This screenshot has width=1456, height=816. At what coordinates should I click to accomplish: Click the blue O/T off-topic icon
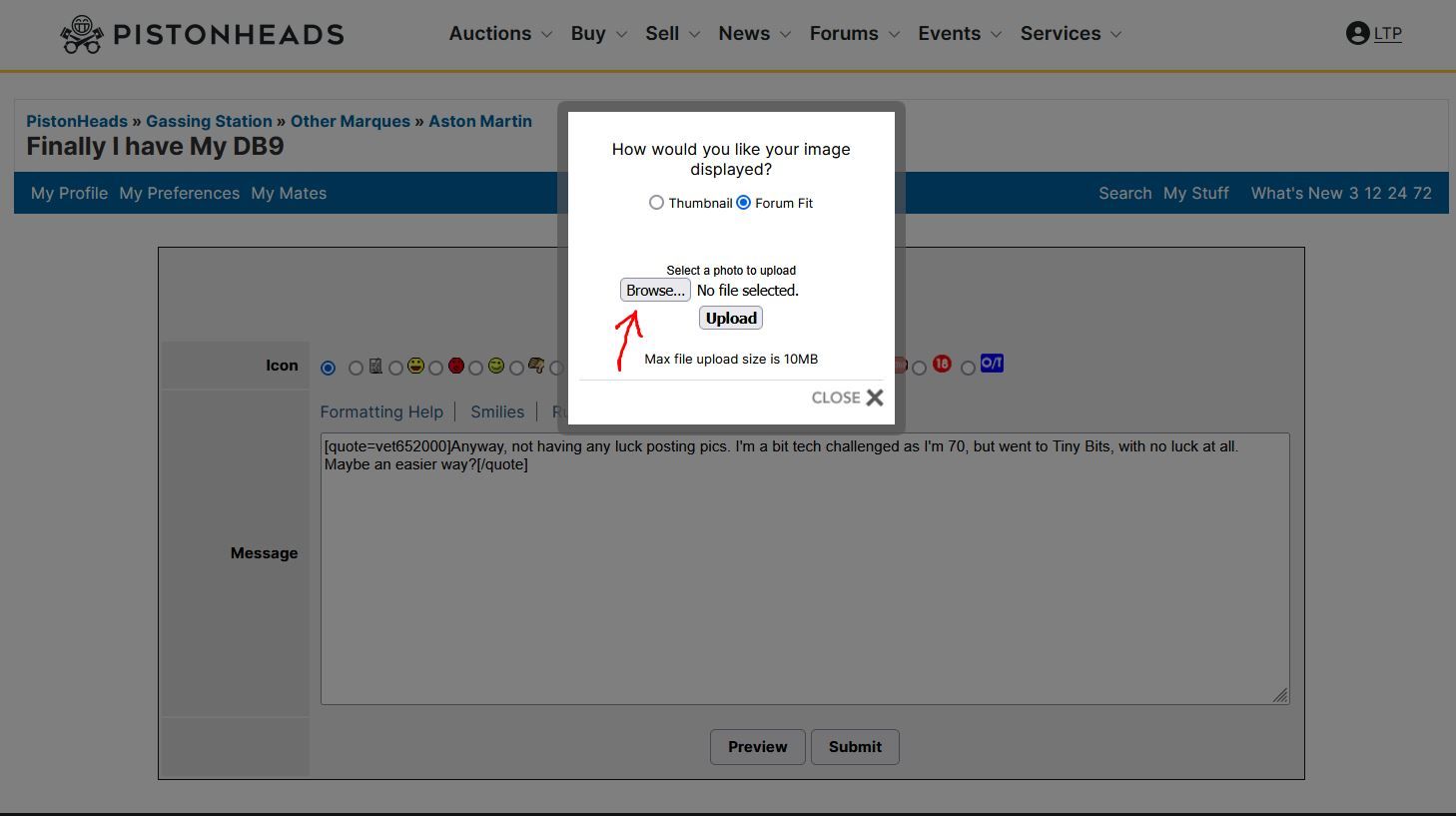992,364
